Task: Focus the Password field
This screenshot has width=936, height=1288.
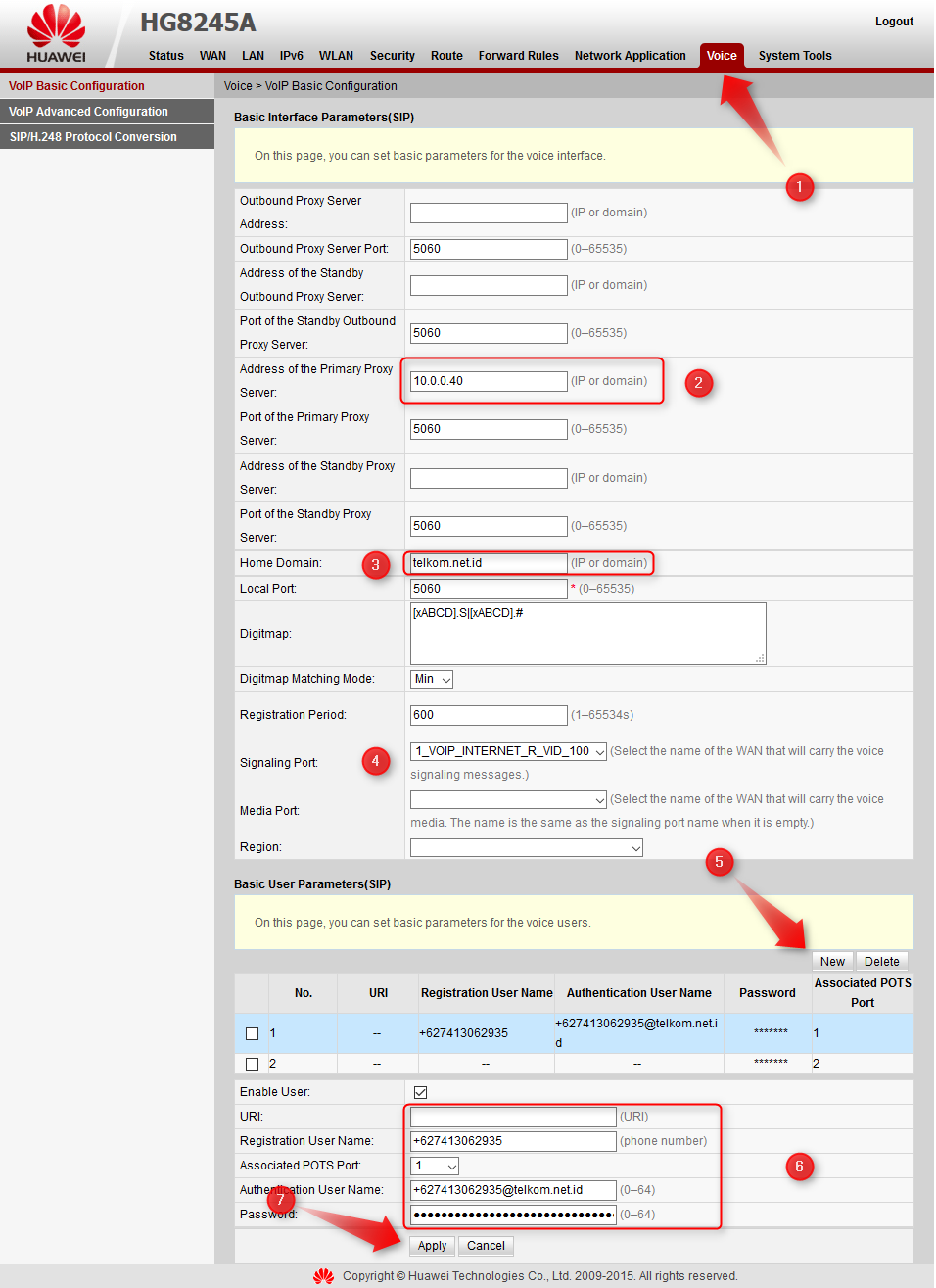Action: tap(513, 1215)
